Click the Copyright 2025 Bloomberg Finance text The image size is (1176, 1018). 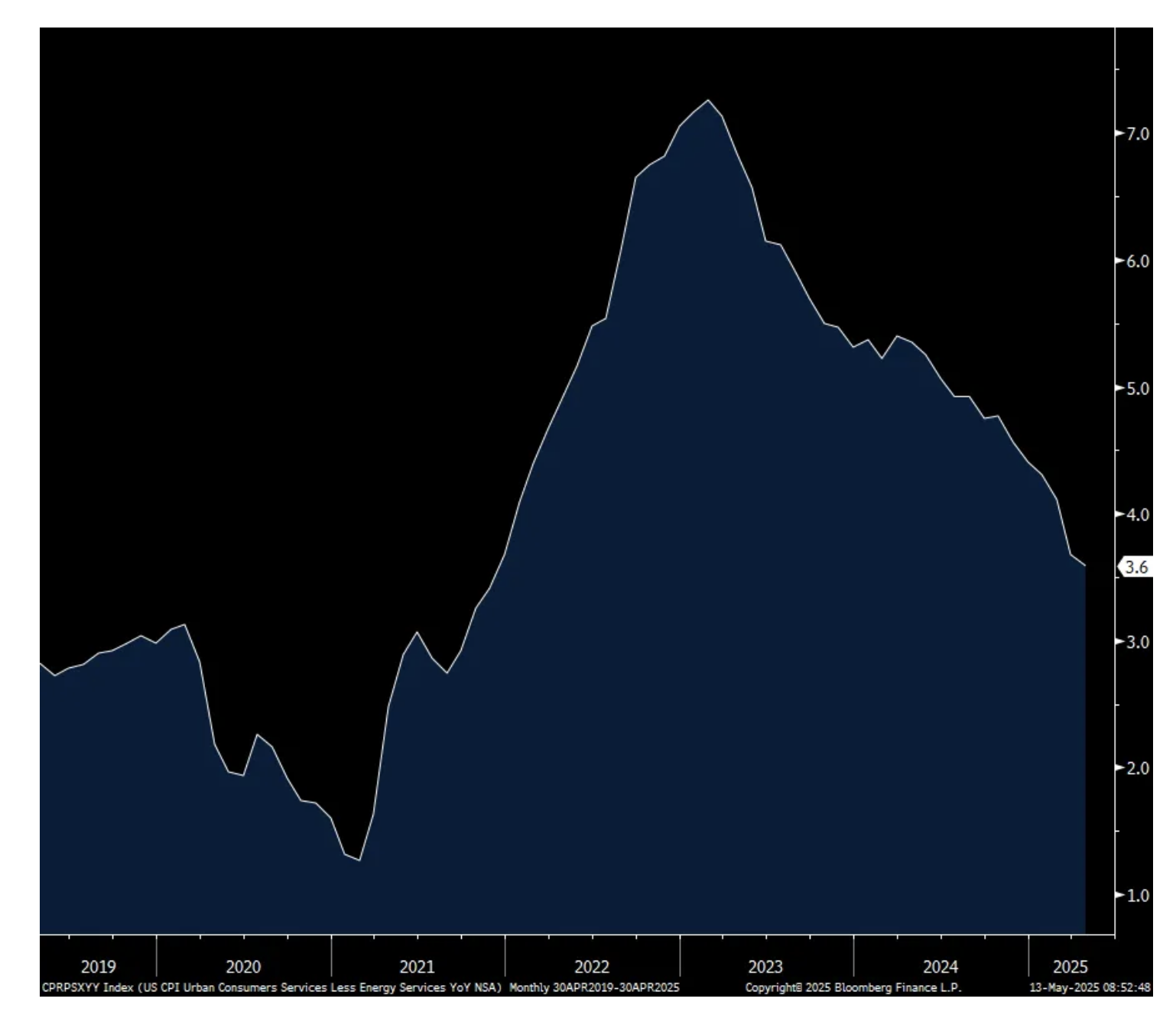[853, 987]
